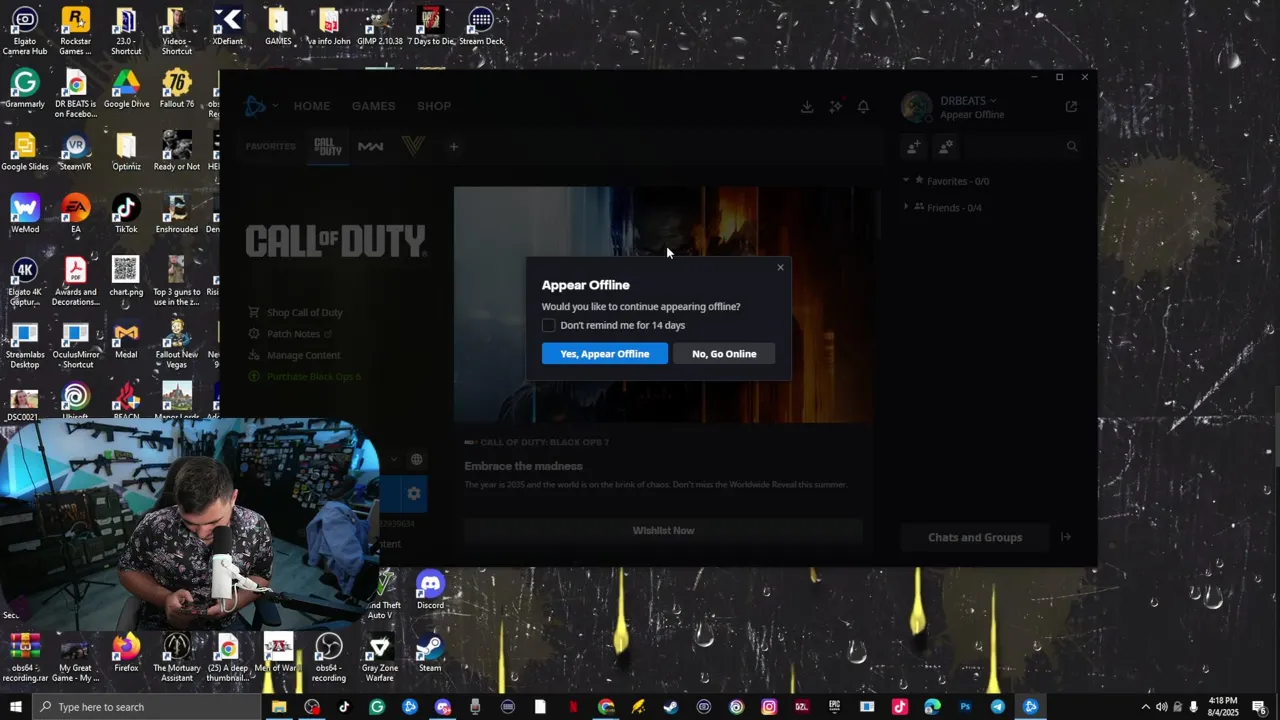Open Grammarly desktop icon
This screenshot has width=1280, height=720.
click(25, 89)
